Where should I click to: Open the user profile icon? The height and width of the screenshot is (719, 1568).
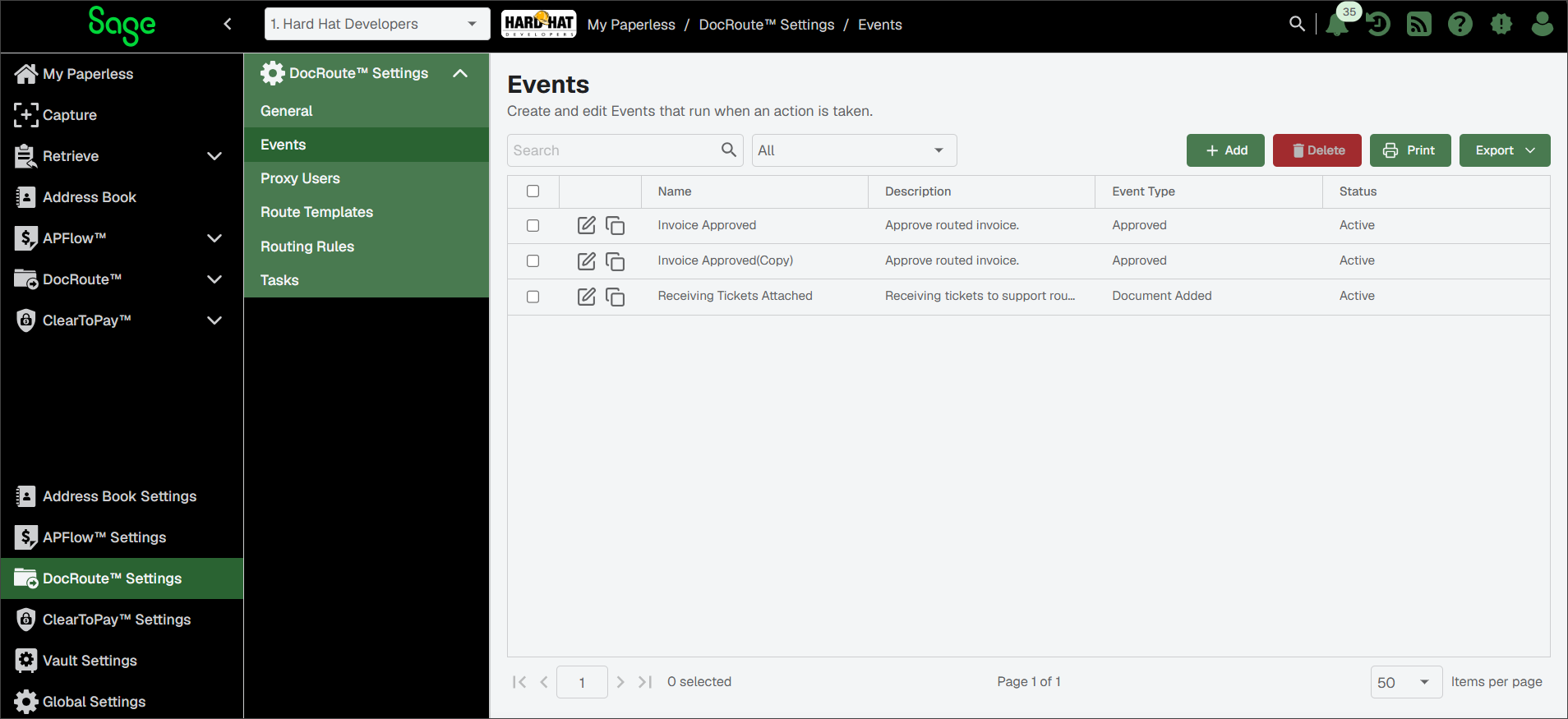pos(1543,24)
